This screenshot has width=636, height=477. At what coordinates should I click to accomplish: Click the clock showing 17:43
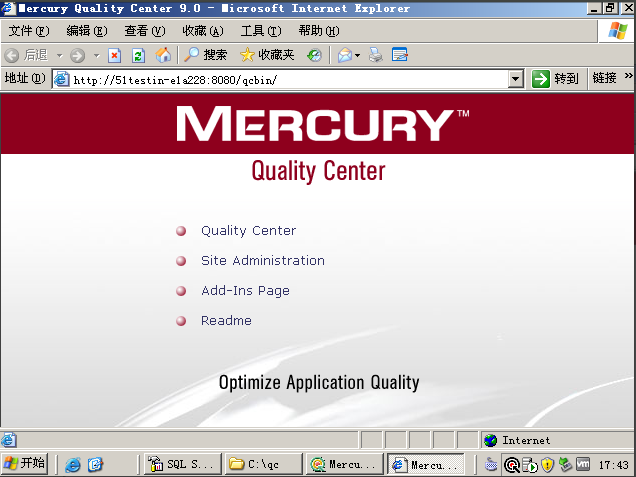click(613, 464)
